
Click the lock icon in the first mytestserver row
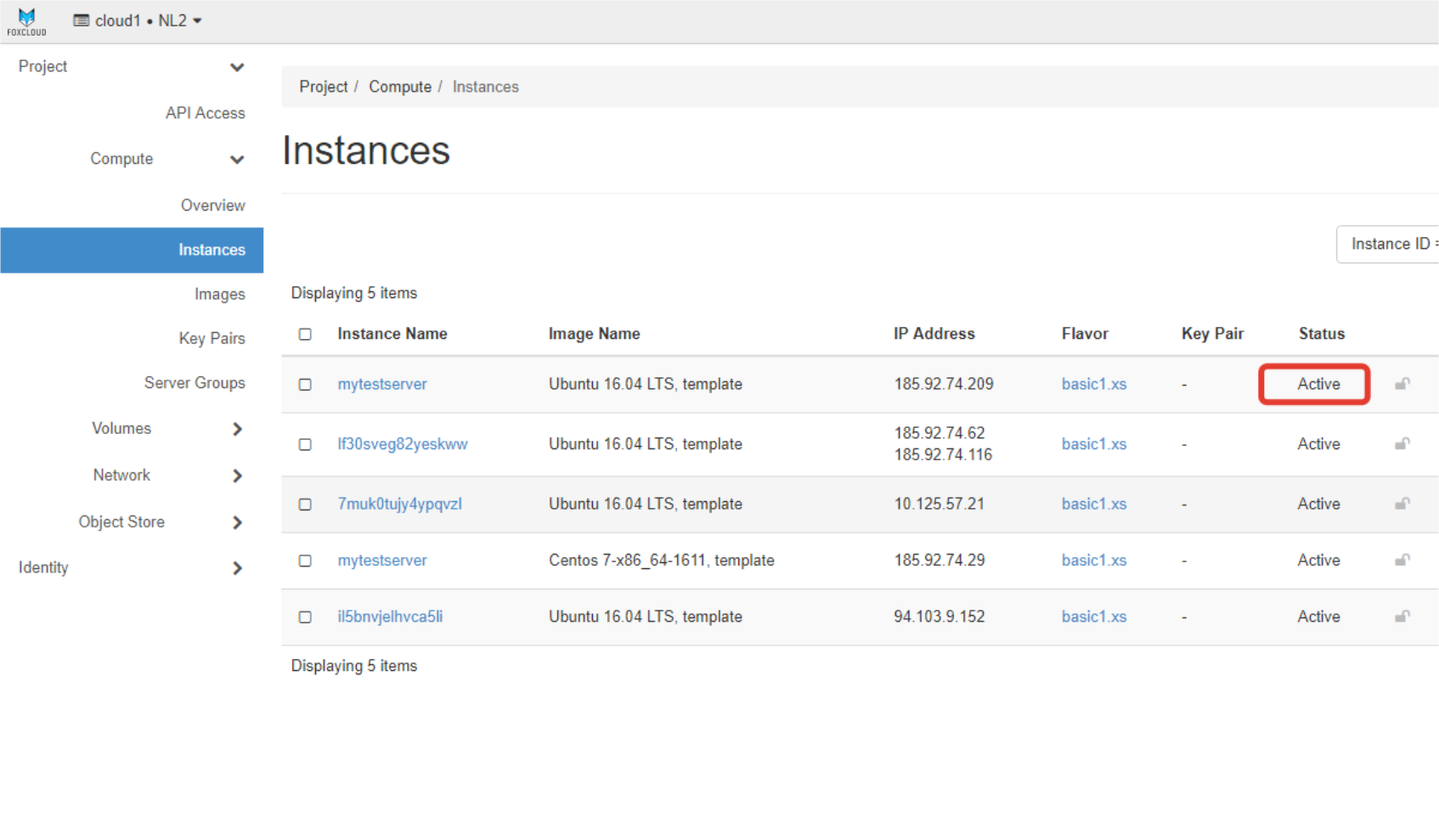pos(1402,384)
